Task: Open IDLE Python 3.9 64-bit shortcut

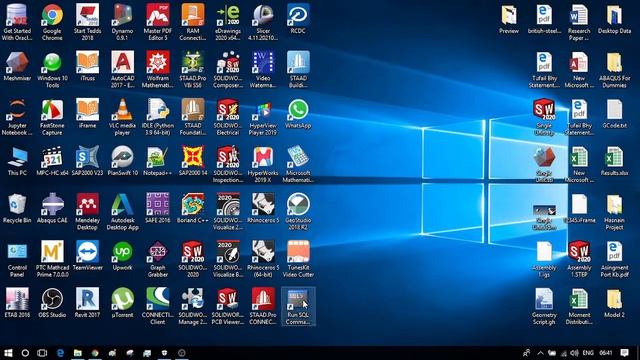Action: pos(158,117)
